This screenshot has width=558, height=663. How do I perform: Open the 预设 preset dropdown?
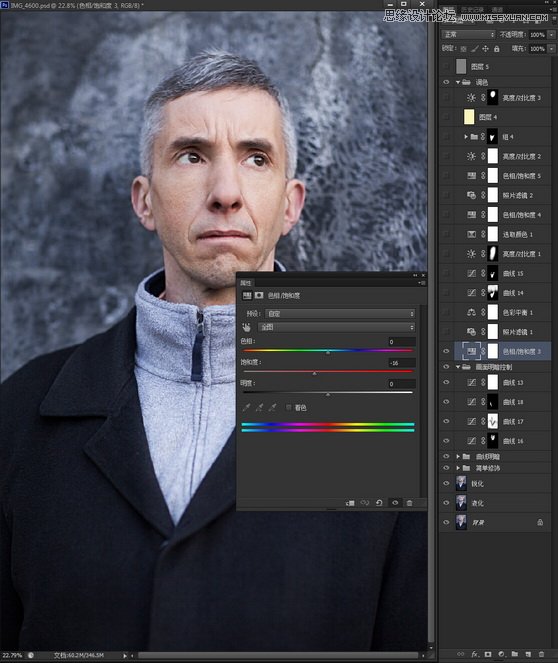tap(340, 314)
